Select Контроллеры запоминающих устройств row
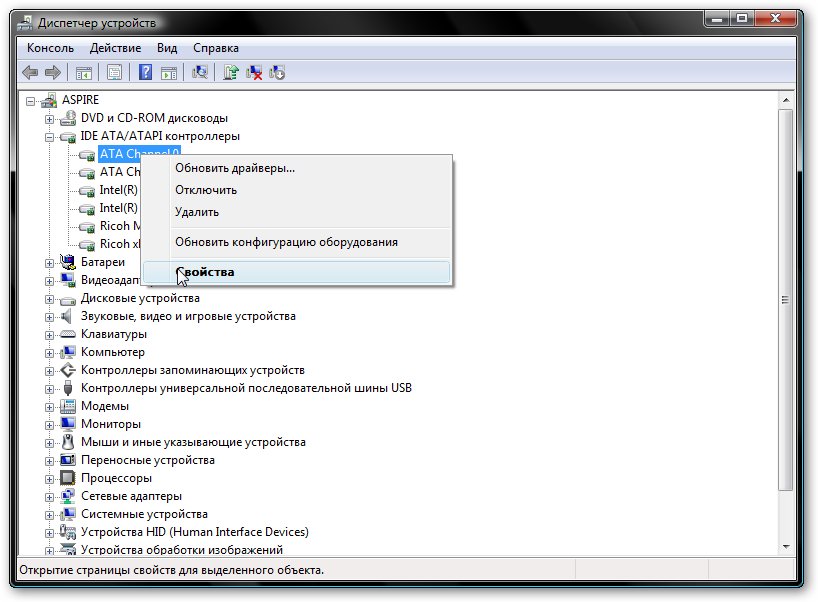The height and width of the screenshot is (602, 818). click(x=193, y=370)
